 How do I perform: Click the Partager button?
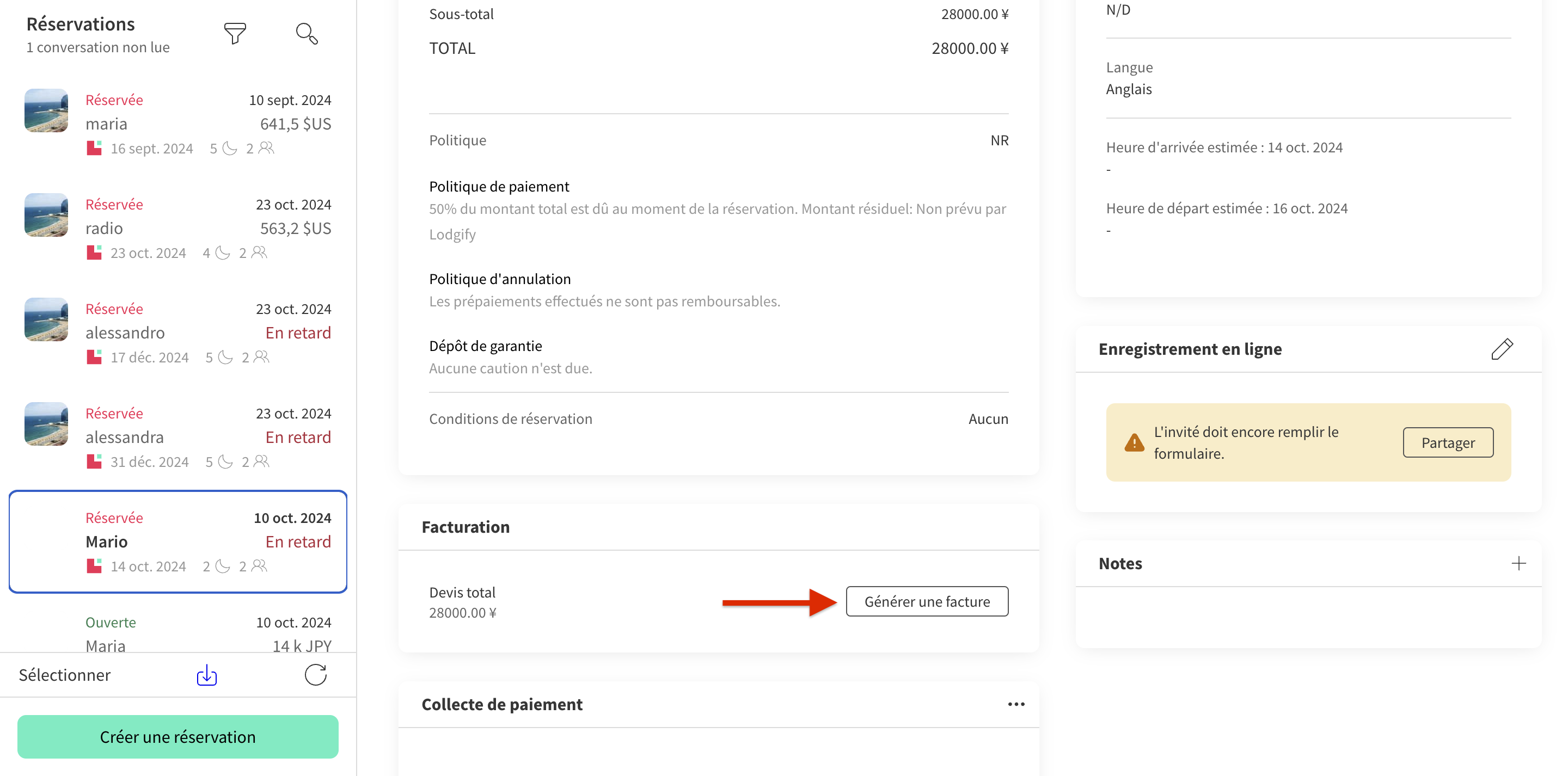[1448, 442]
